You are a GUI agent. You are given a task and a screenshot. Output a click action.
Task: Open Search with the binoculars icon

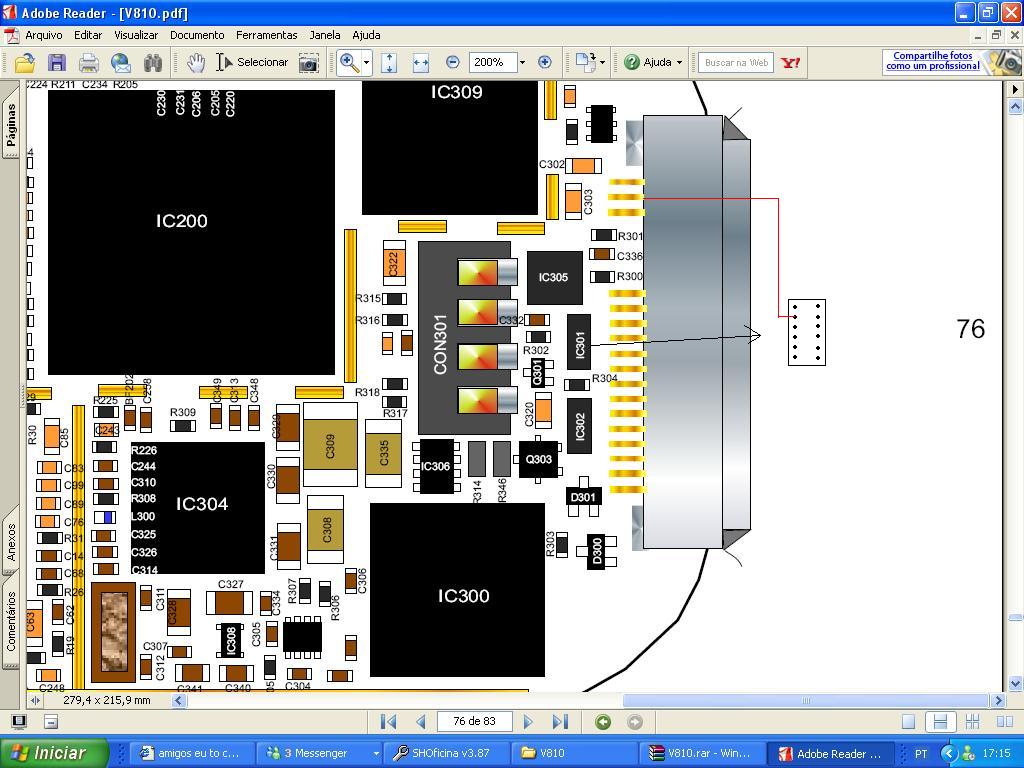(x=153, y=63)
